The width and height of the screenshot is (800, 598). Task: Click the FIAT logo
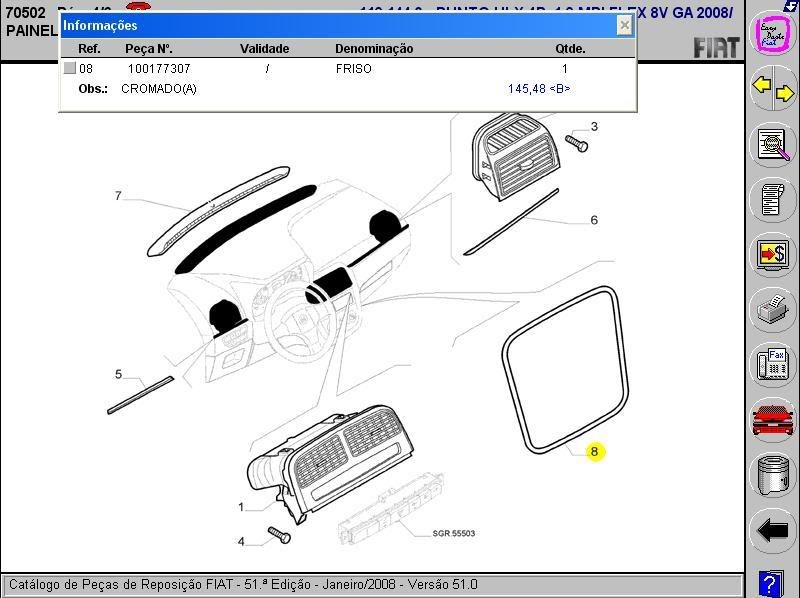coord(717,48)
